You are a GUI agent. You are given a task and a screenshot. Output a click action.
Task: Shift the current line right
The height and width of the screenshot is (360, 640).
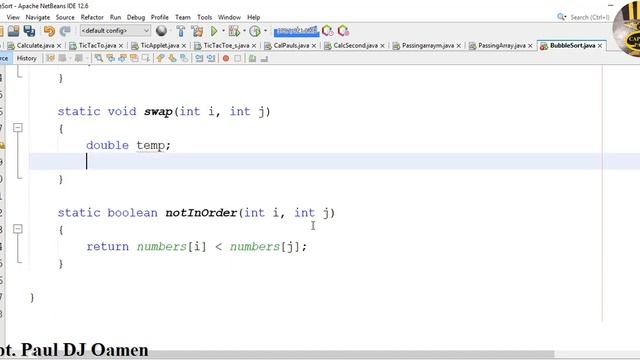point(211,58)
